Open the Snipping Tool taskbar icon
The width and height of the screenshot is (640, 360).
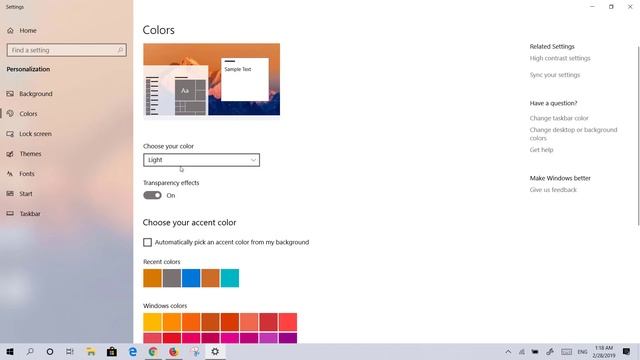tap(196, 351)
